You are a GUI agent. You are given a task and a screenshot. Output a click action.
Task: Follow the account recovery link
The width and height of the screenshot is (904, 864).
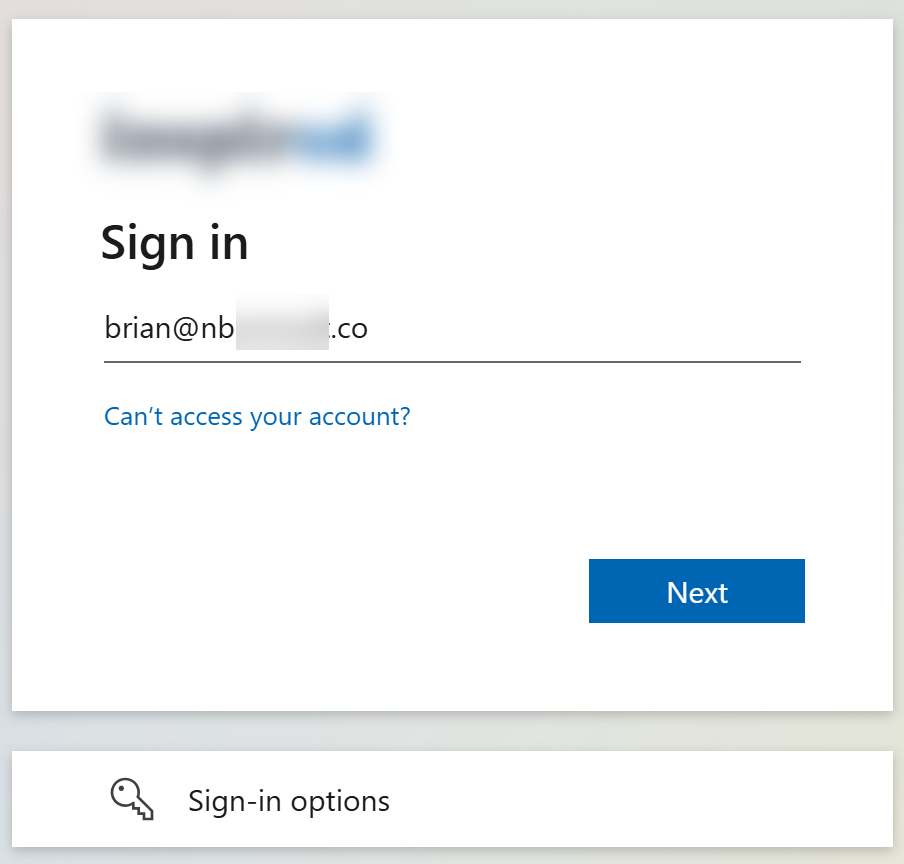[x=257, y=416]
